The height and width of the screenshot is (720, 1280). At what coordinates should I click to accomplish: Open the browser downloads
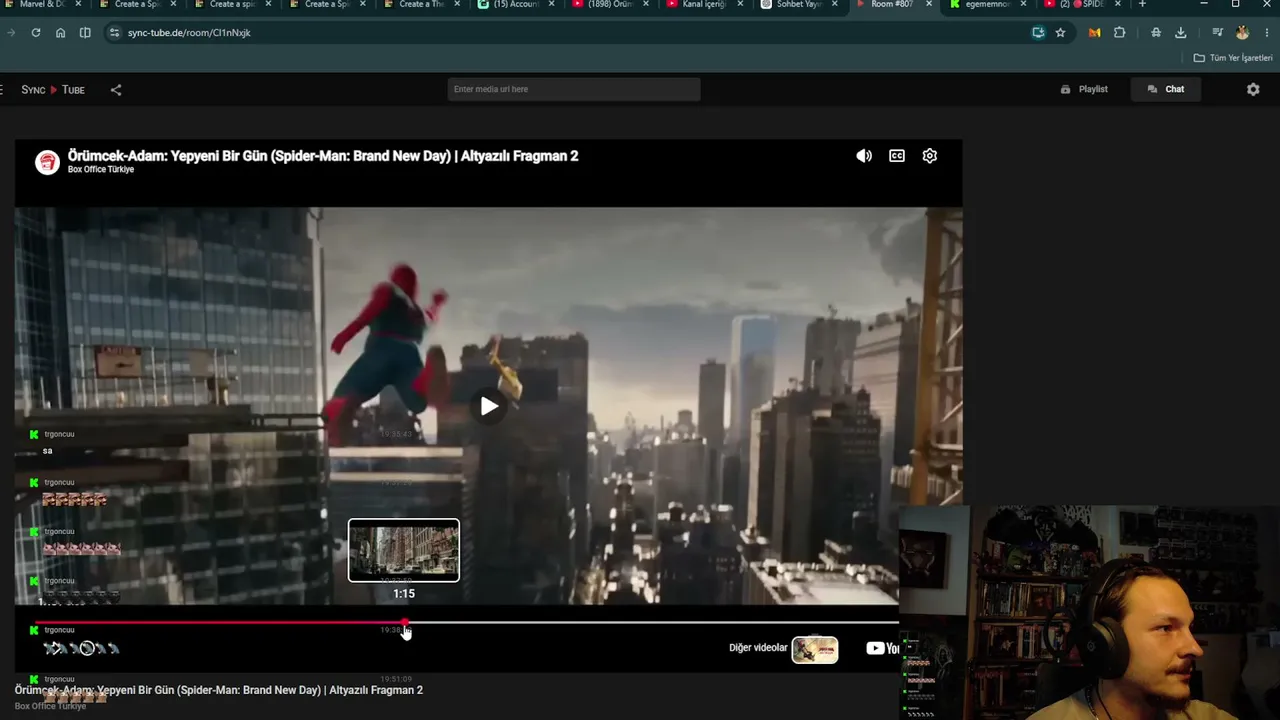1181,33
